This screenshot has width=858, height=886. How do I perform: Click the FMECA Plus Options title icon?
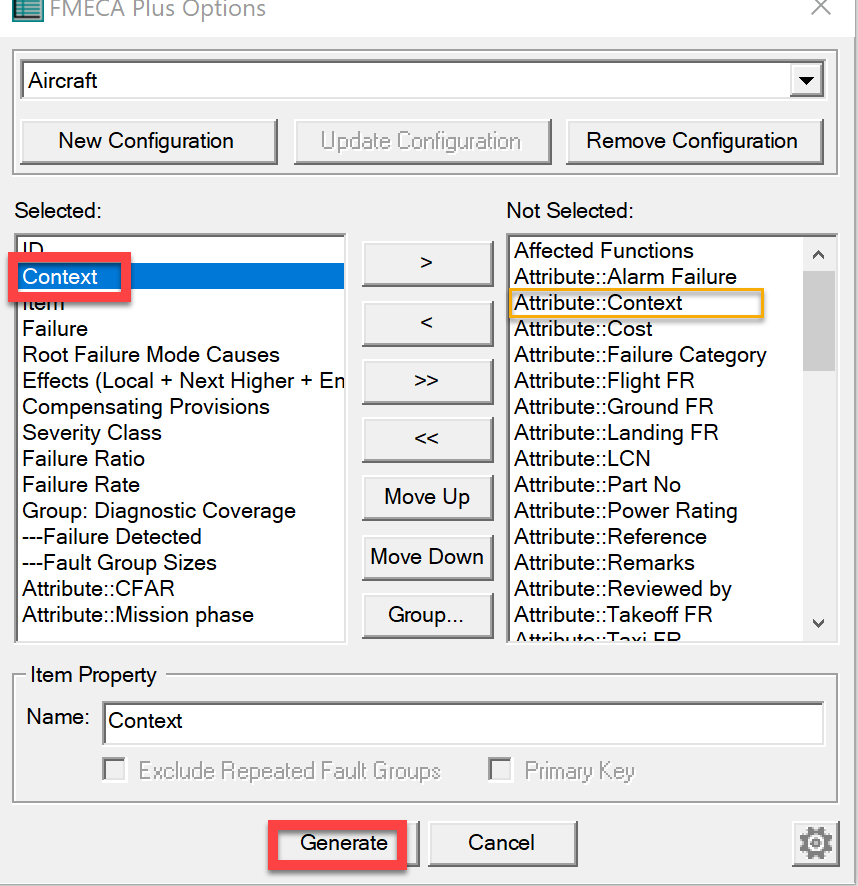[x=26, y=10]
